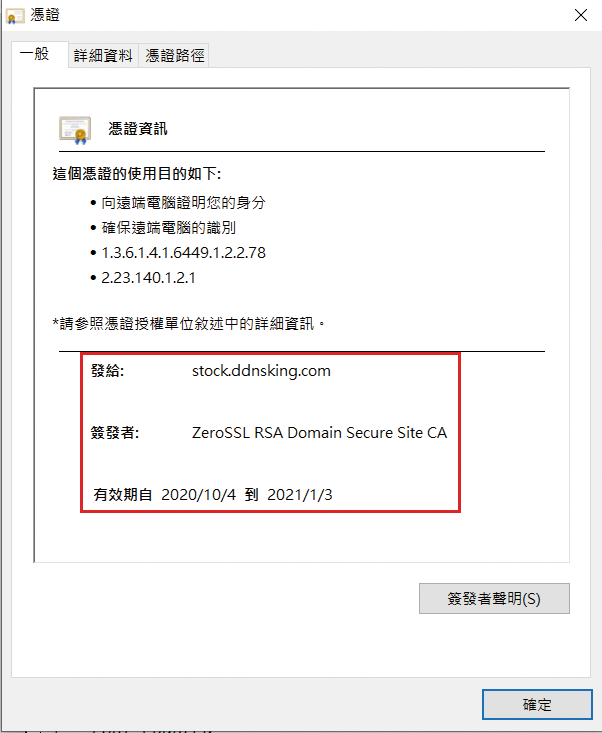Click the validity end date 2021/1/3
This screenshot has width=602, height=733.
(300, 495)
